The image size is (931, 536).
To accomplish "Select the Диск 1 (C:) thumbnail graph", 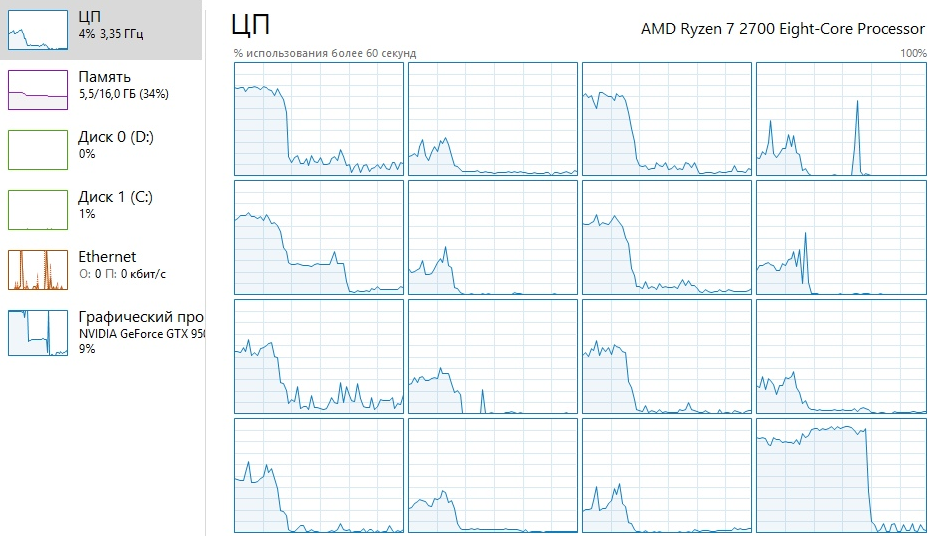I will point(38,210).
